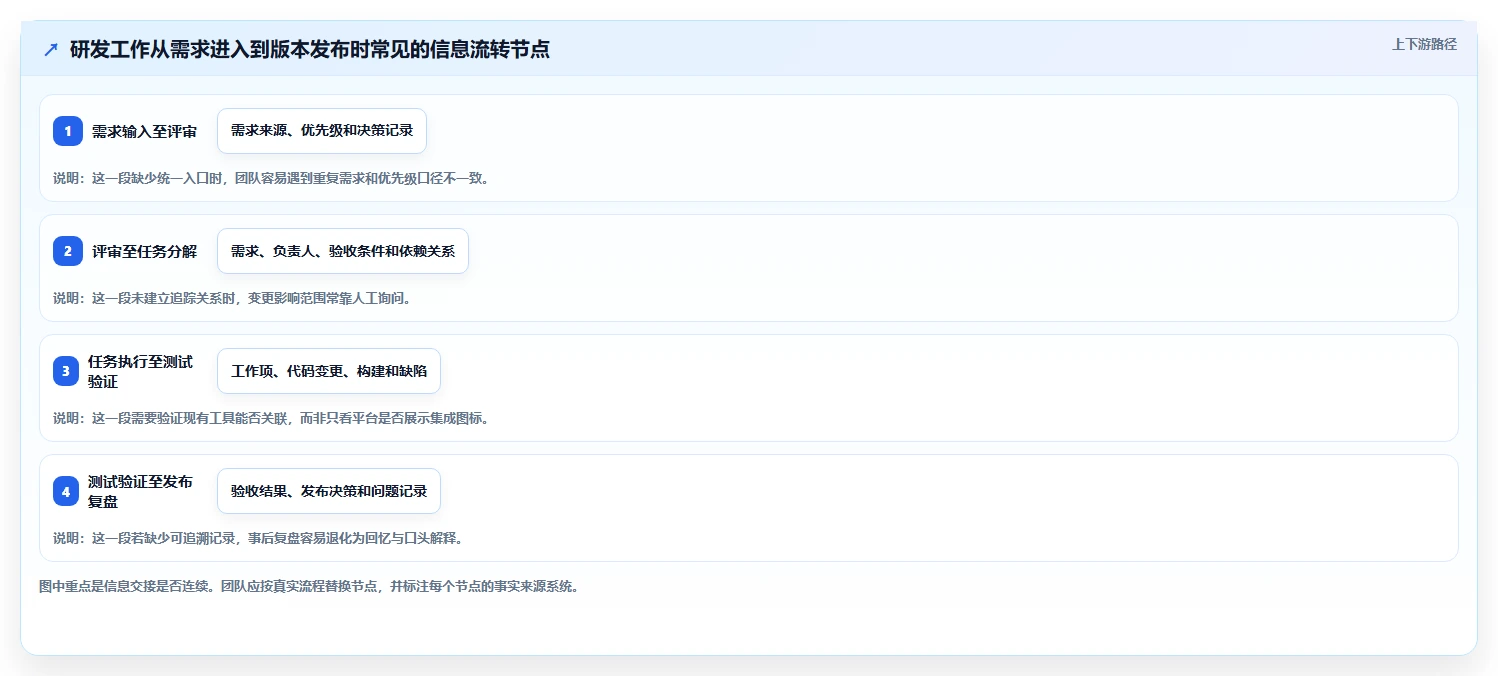Select step number 2 badge
This screenshot has width=1498, height=676.
pos(68,251)
